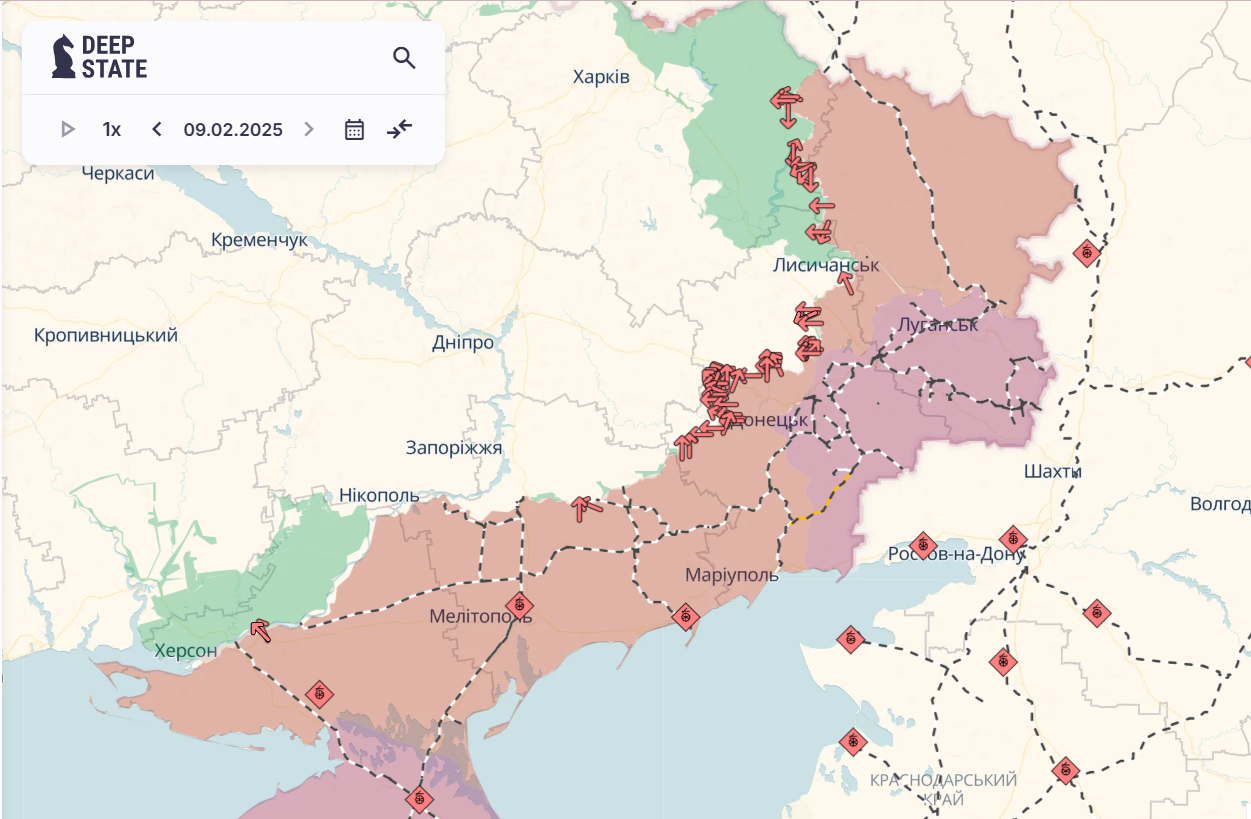Click diamond marker upper-left of Краснодарський край label
The width and height of the screenshot is (1251, 819).
point(853,742)
